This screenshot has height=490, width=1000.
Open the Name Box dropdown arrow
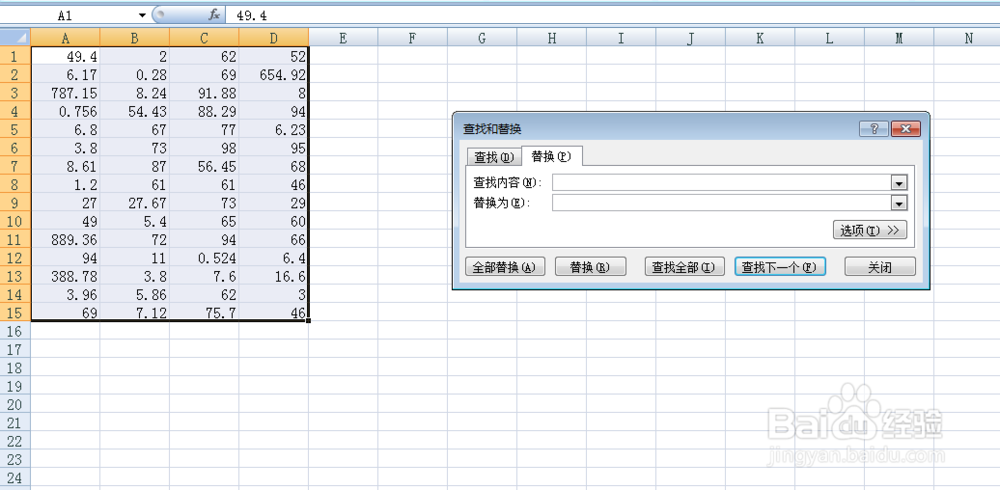click(143, 15)
